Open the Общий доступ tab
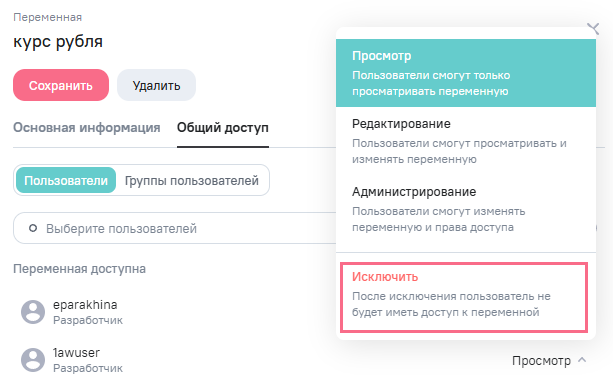 click(223, 128)
